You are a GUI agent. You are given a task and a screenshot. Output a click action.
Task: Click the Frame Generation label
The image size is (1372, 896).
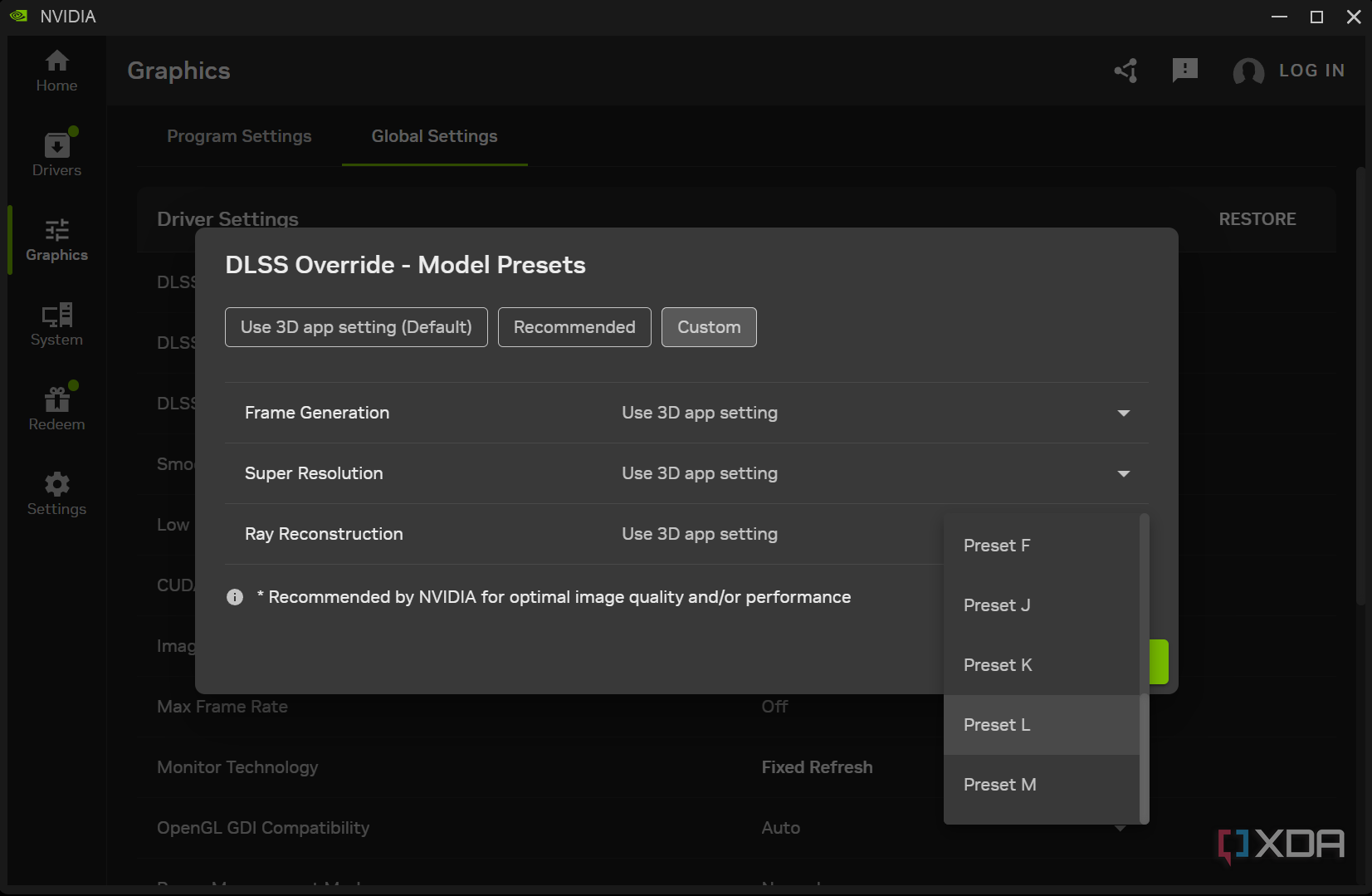[317, 413]
